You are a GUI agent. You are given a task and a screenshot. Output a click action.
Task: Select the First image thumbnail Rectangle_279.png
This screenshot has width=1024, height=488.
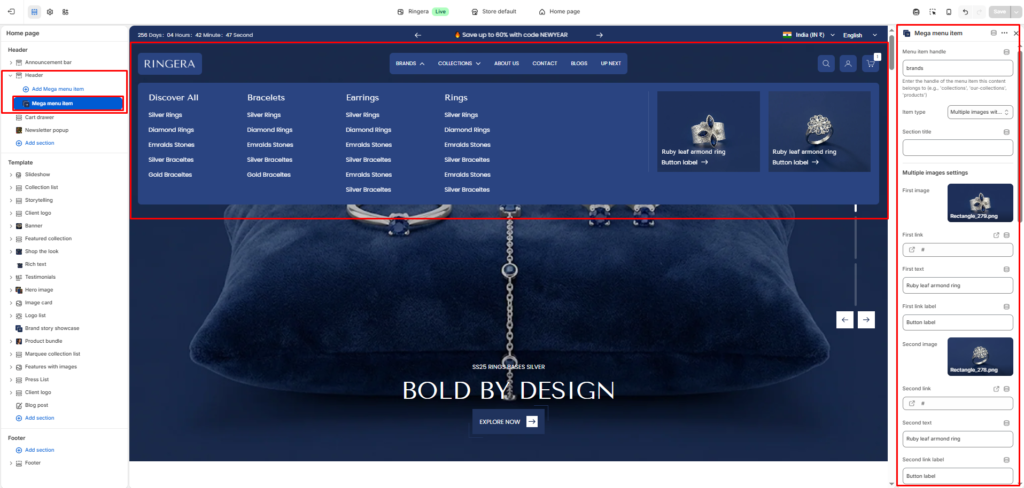(979, 203)
